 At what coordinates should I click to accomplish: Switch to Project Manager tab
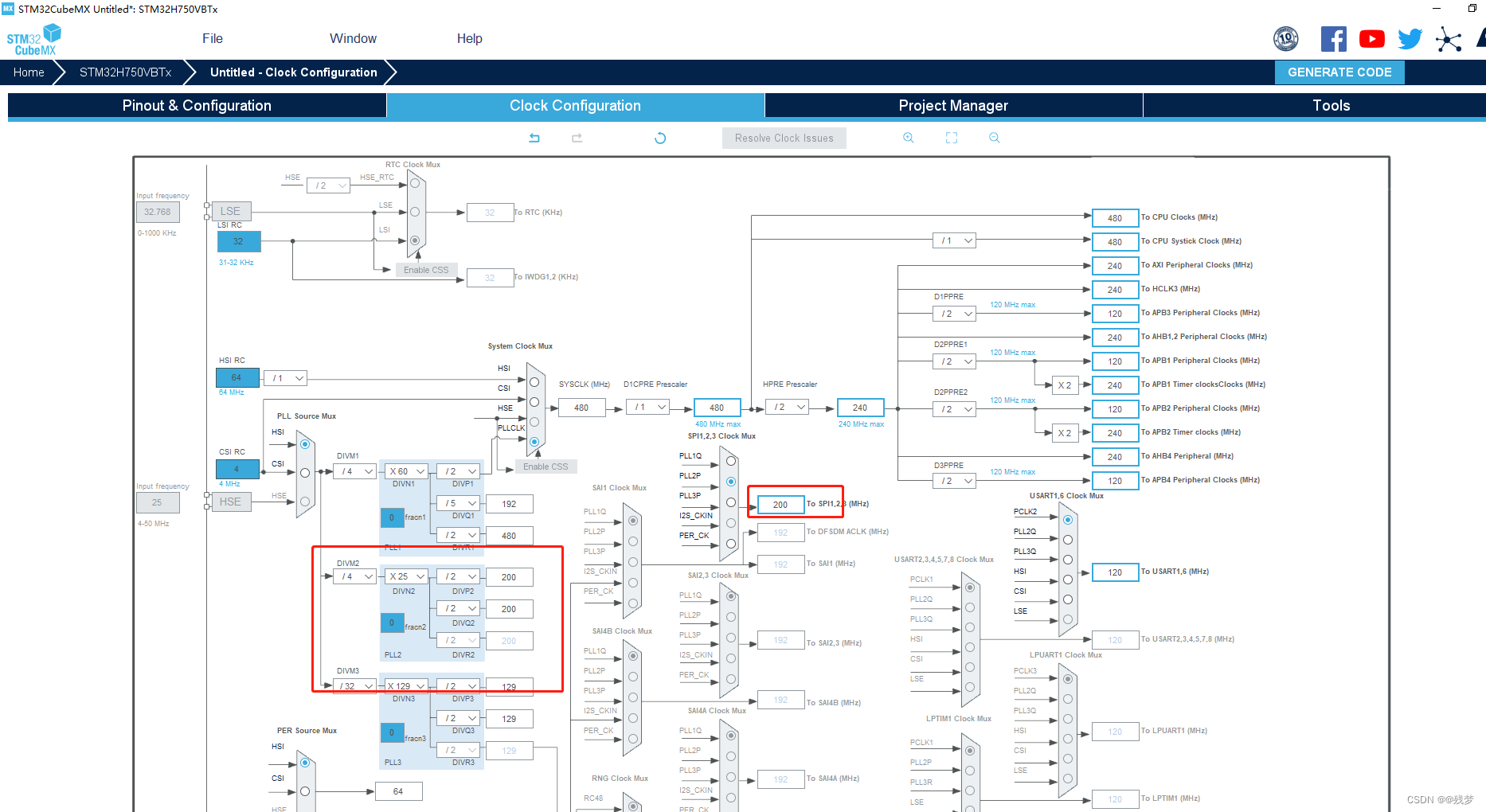[953, 106]
